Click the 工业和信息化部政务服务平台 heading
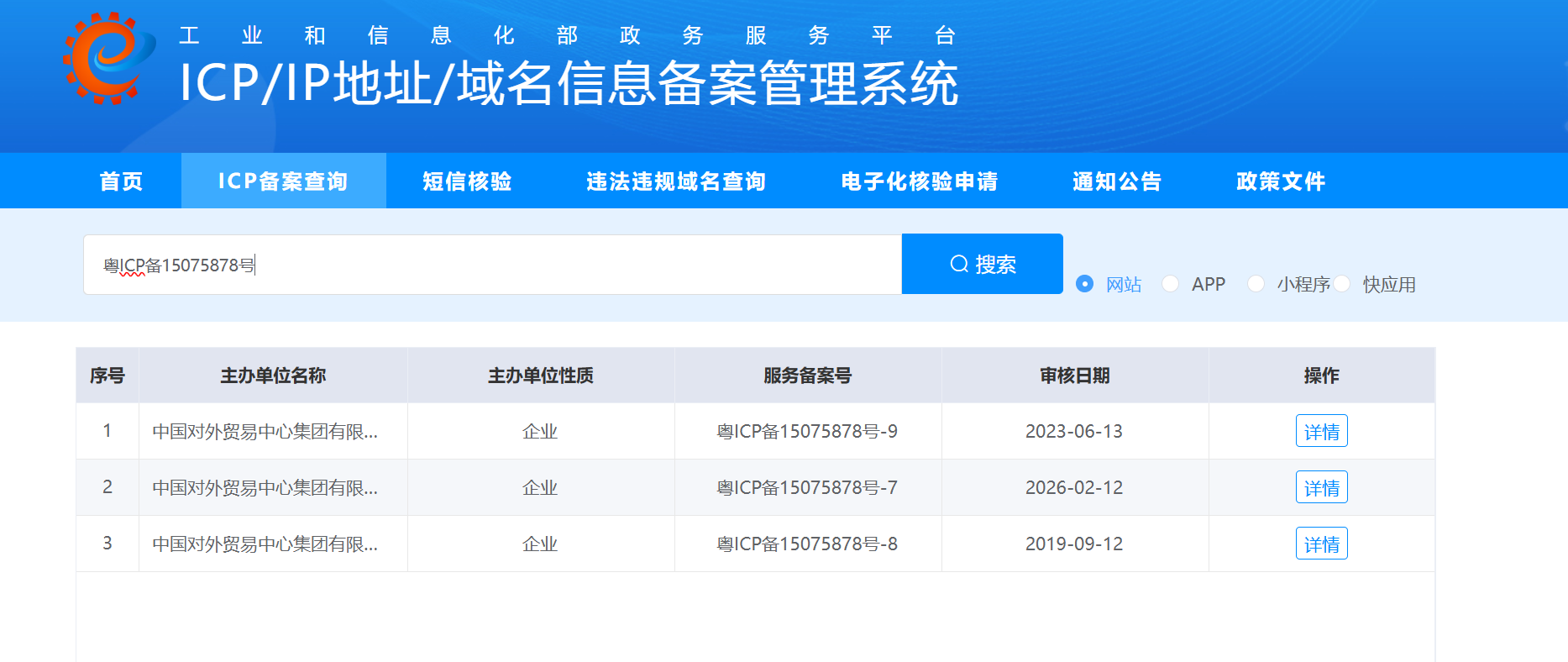This screenshot has width=1568, height=662. click(567, 35)
